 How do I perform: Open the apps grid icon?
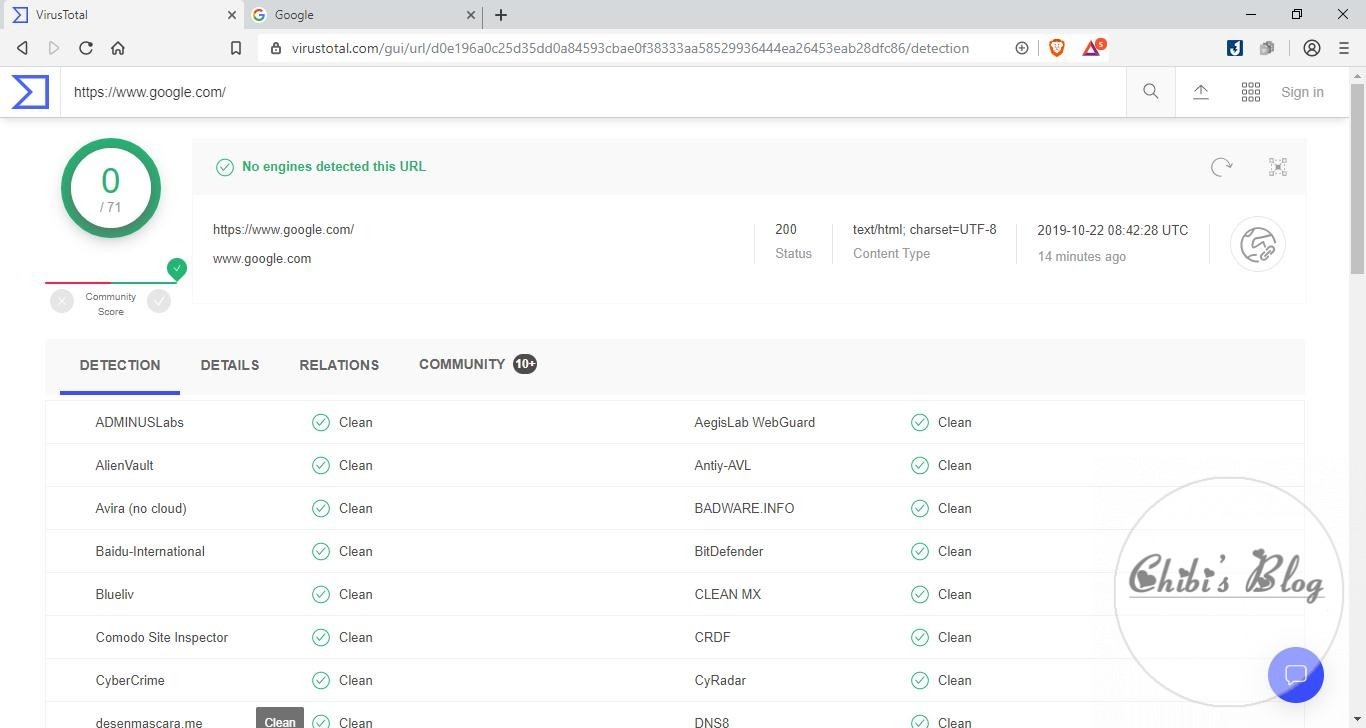(x=1251, y=92)
